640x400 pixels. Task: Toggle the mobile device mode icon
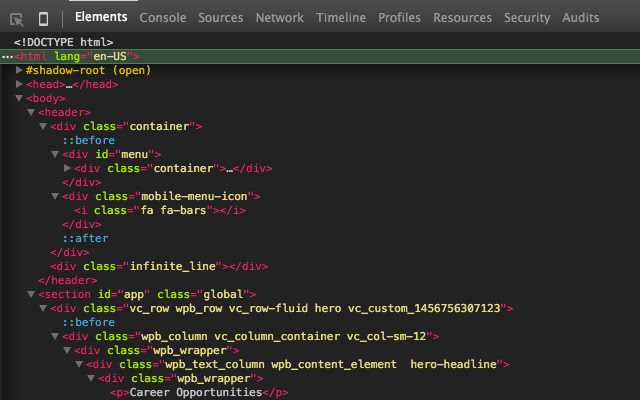coord(43,18)
